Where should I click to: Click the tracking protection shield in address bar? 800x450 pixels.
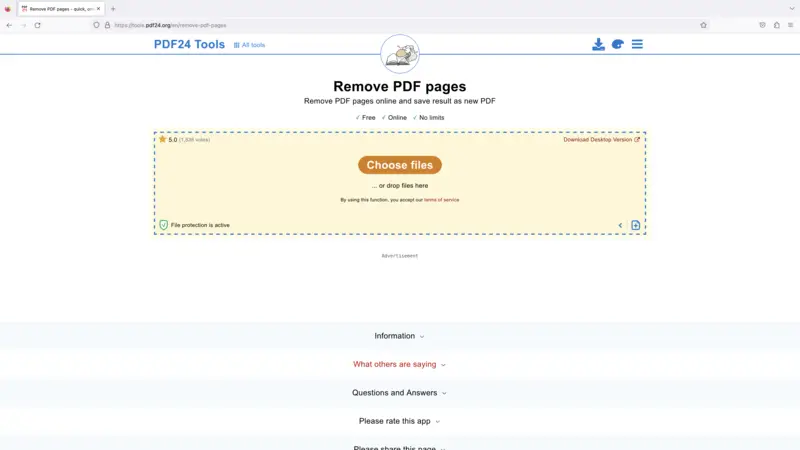coord(96,25)
